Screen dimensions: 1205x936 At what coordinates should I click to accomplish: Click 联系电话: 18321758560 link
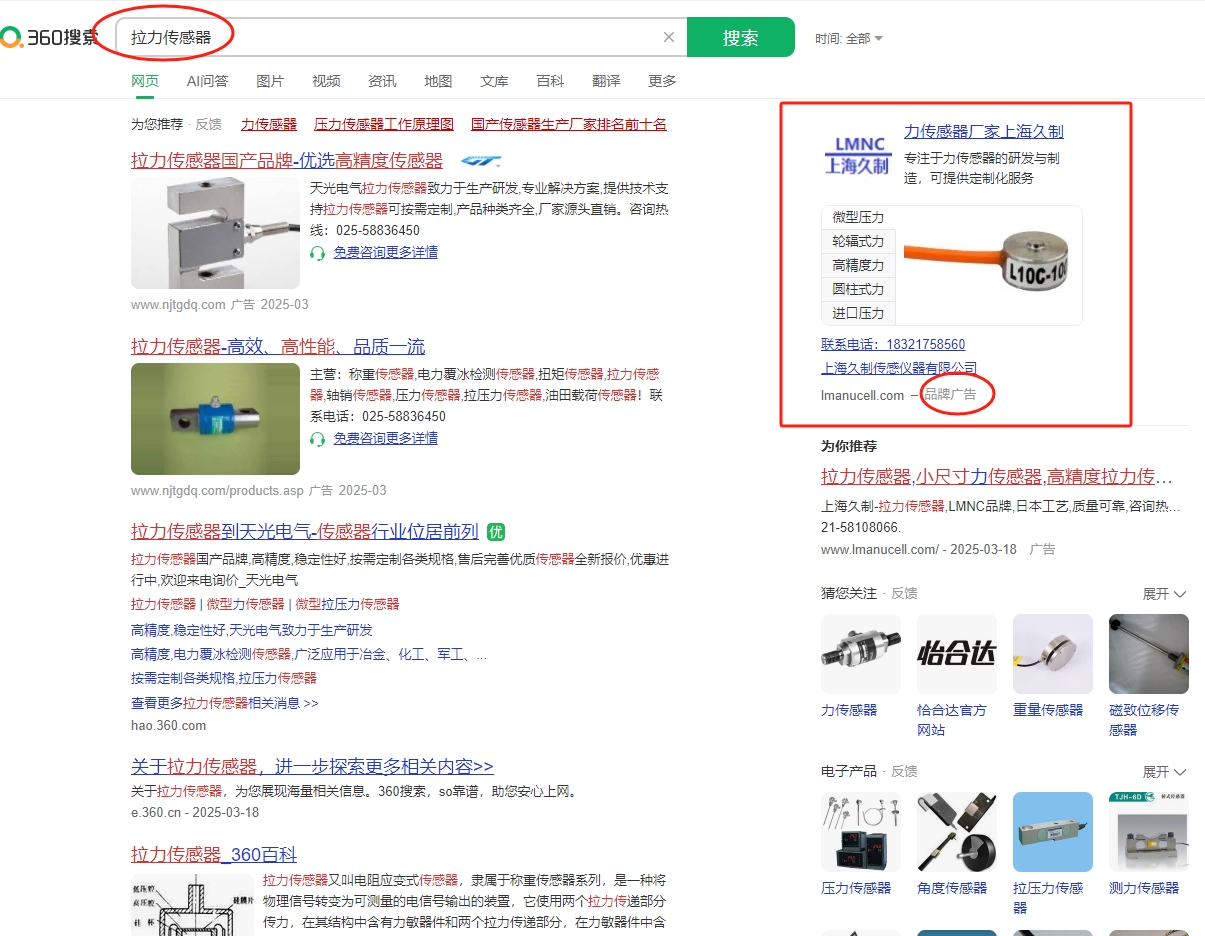(x=893, y=344)
